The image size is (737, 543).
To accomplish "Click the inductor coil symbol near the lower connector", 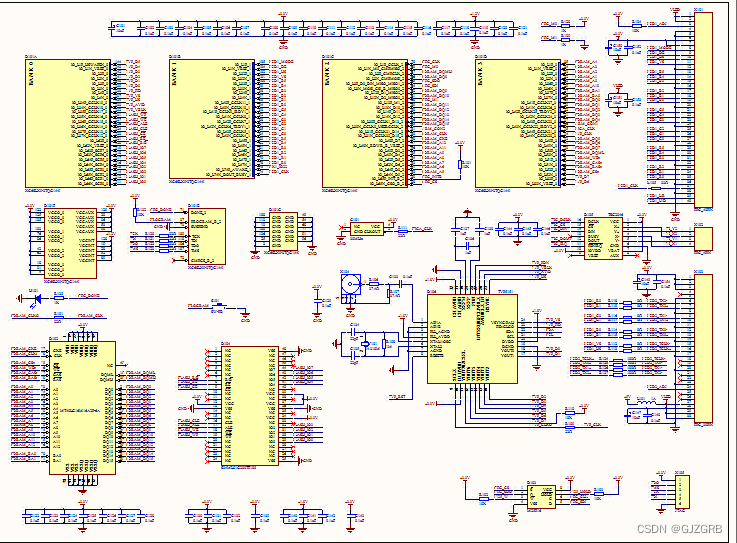I will click(x=646, y=403).
